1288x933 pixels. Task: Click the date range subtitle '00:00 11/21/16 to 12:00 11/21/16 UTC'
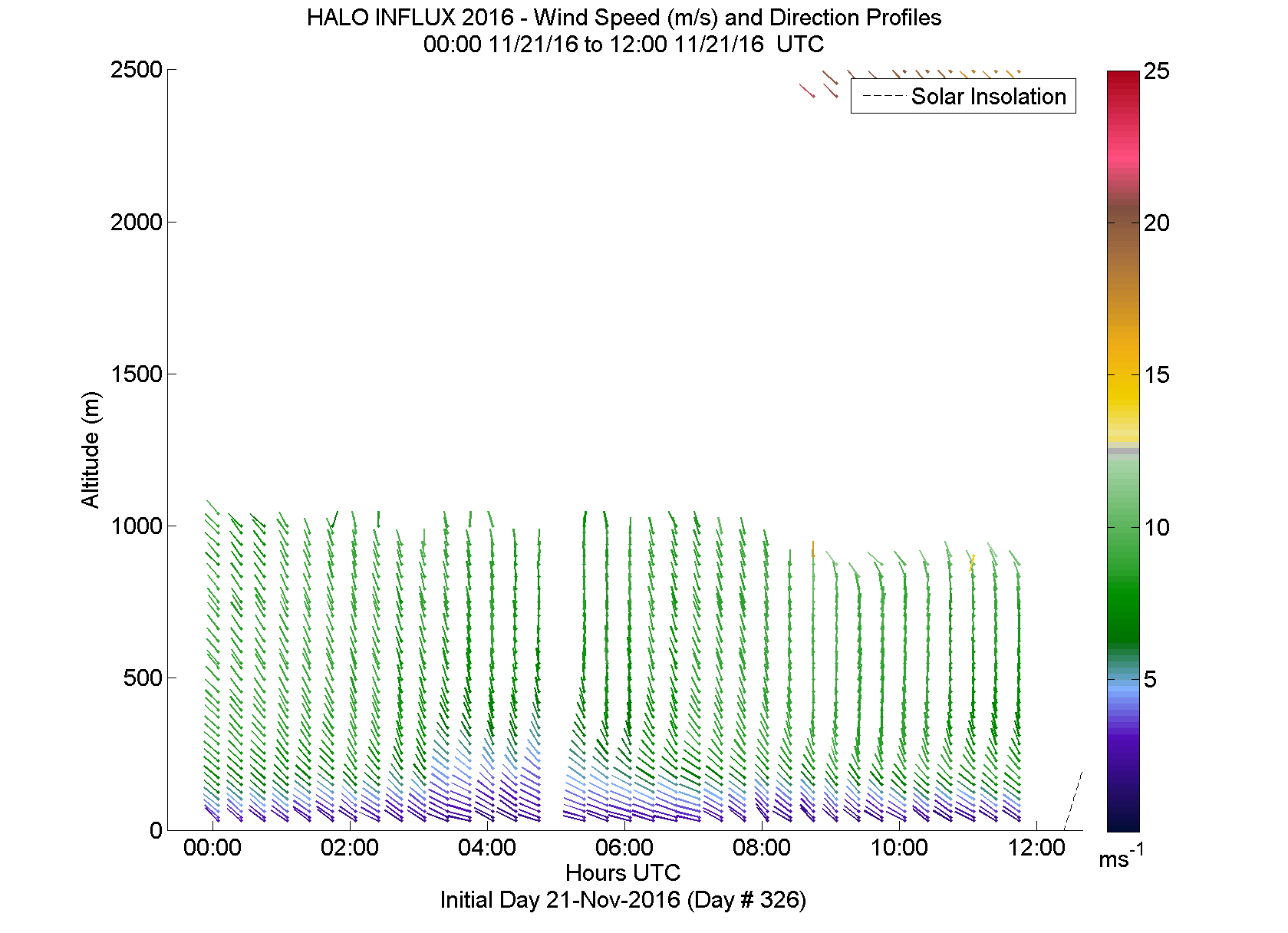(x=624, y=45)
